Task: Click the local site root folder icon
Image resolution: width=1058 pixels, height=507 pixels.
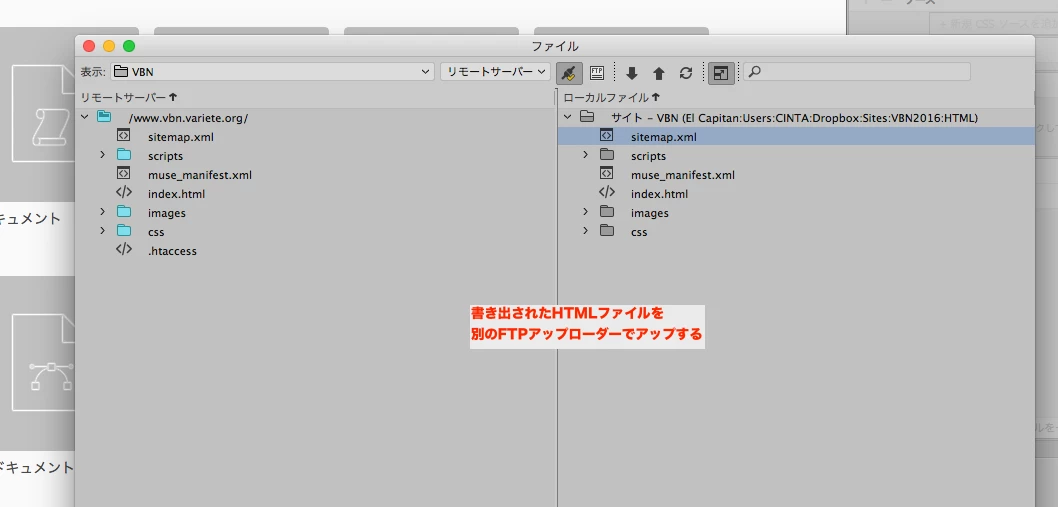Action: (587, 116)
